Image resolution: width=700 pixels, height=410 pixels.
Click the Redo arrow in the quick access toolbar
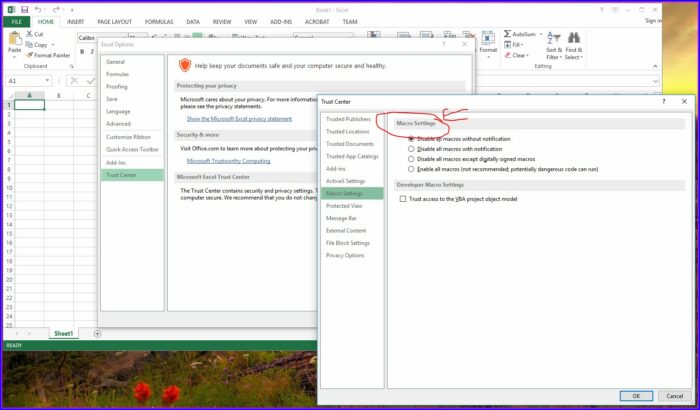[x=56, y=9]
